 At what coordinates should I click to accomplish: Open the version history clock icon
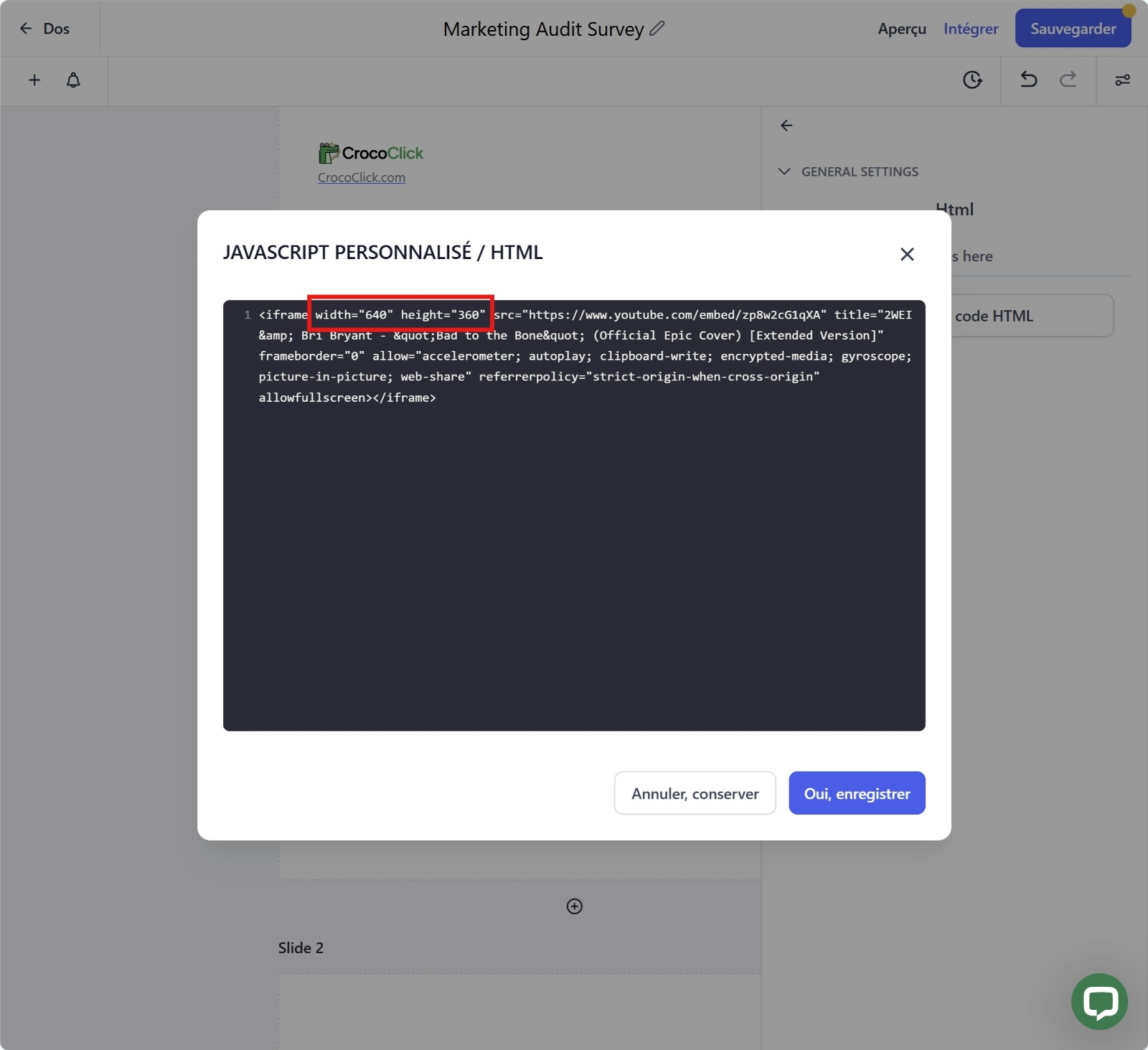click(x=972, y=80)
